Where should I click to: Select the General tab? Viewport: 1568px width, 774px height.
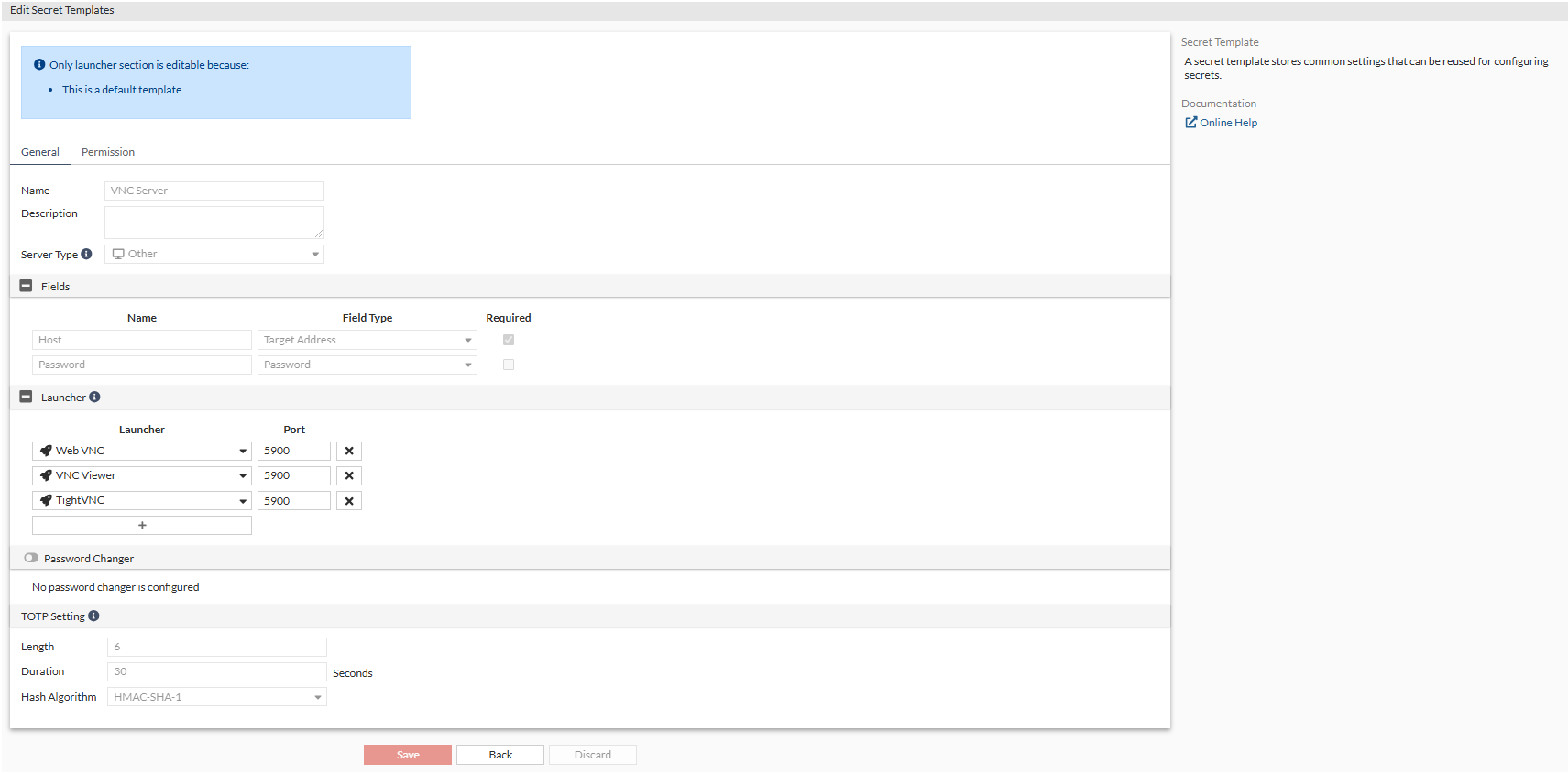pos(40,152)
